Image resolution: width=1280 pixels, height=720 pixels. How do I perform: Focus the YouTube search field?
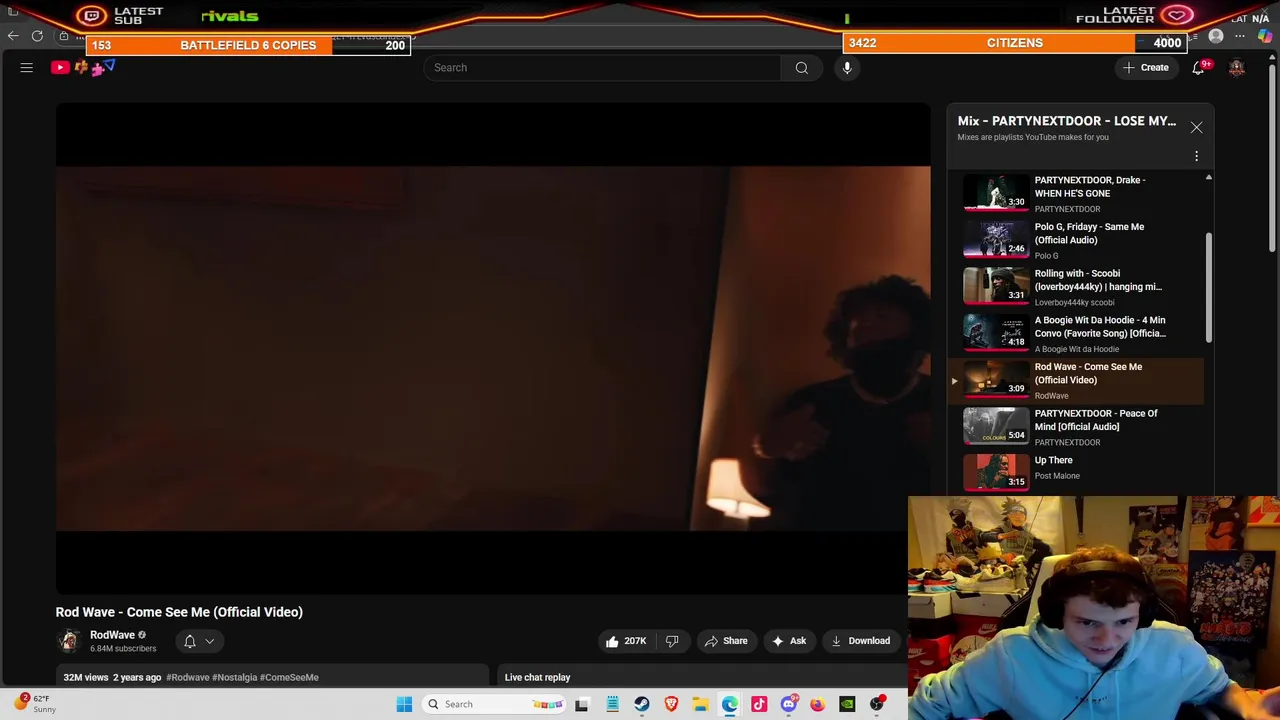pyautogui.click(x=602, y=68)
